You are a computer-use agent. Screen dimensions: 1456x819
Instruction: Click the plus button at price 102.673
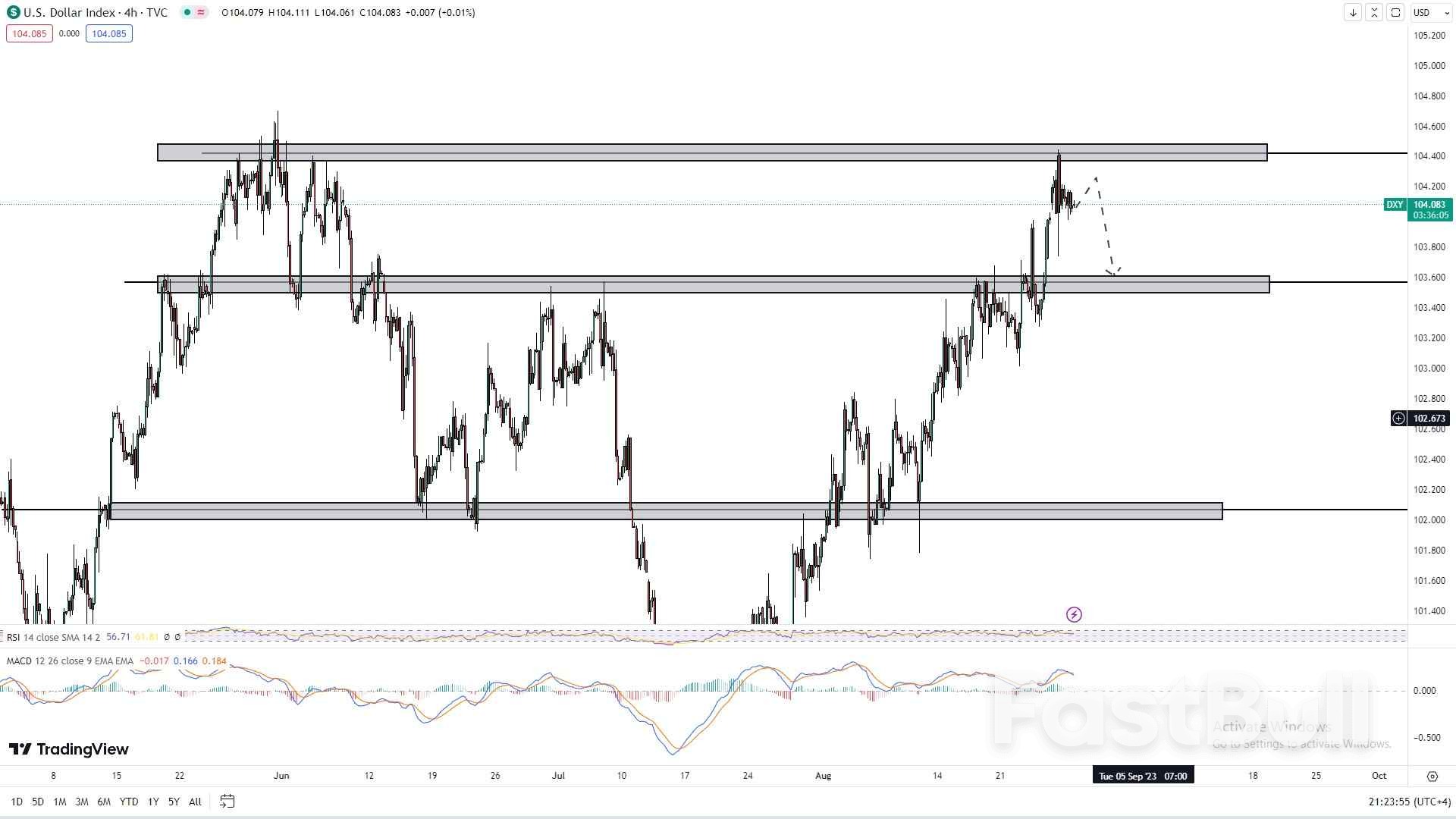1398,418
